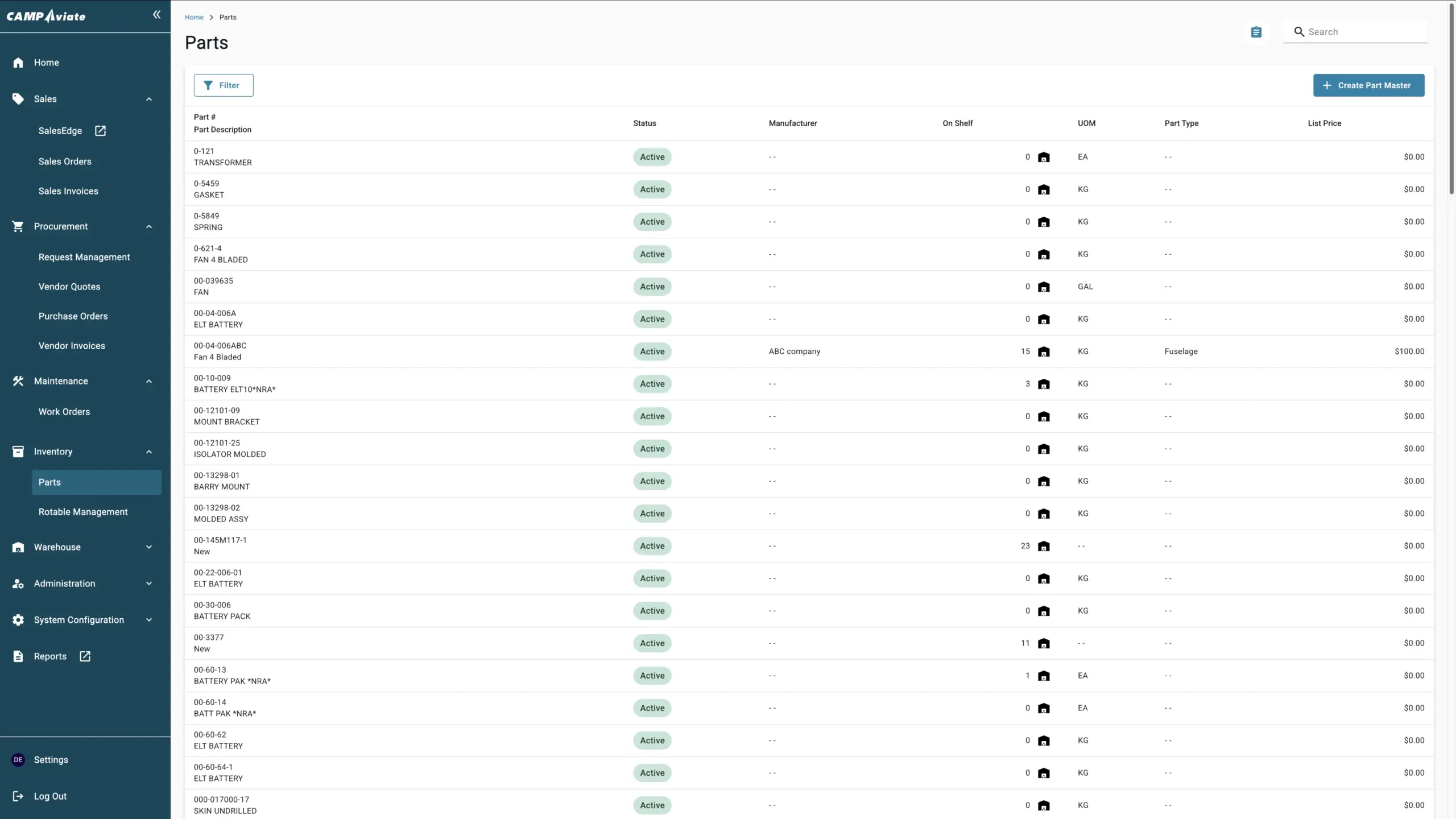
Task: Click warehouse icon for 00-04-006ABC part
Action: click(1043, 352)
